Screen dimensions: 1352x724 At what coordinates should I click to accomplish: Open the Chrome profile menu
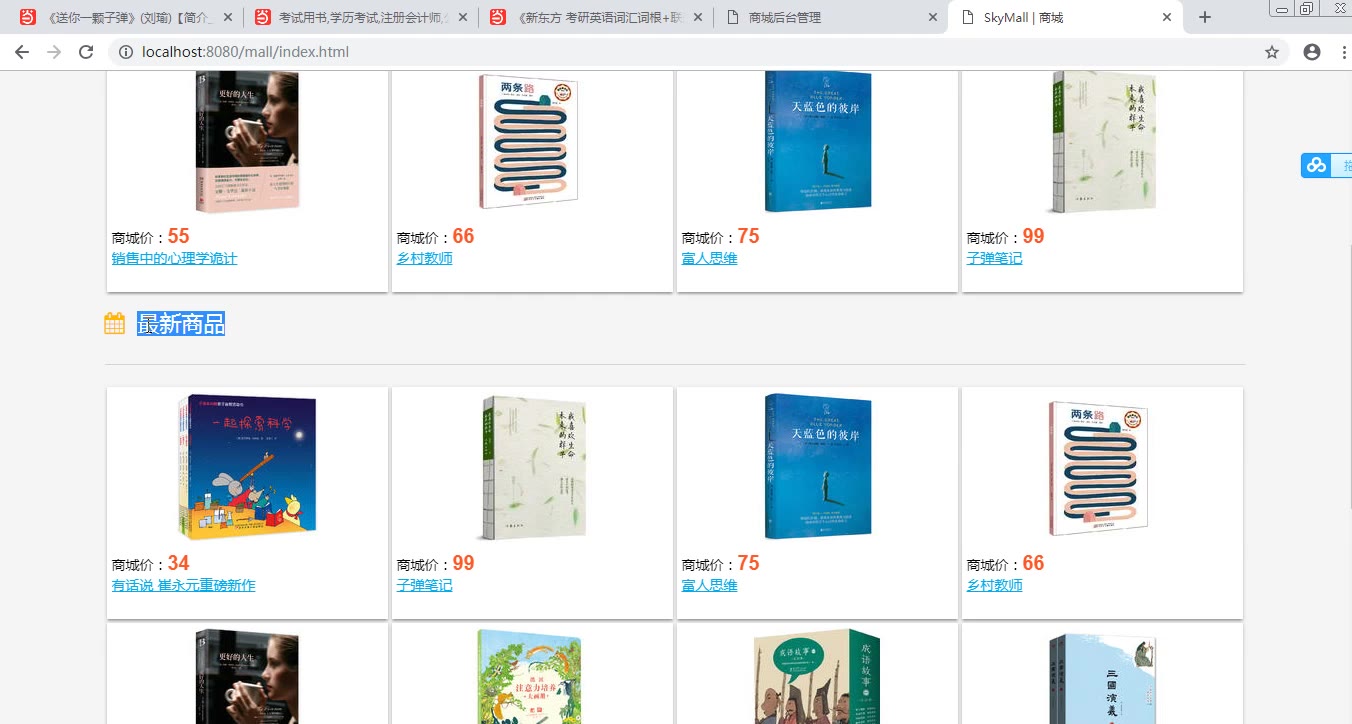[1312, 52]
